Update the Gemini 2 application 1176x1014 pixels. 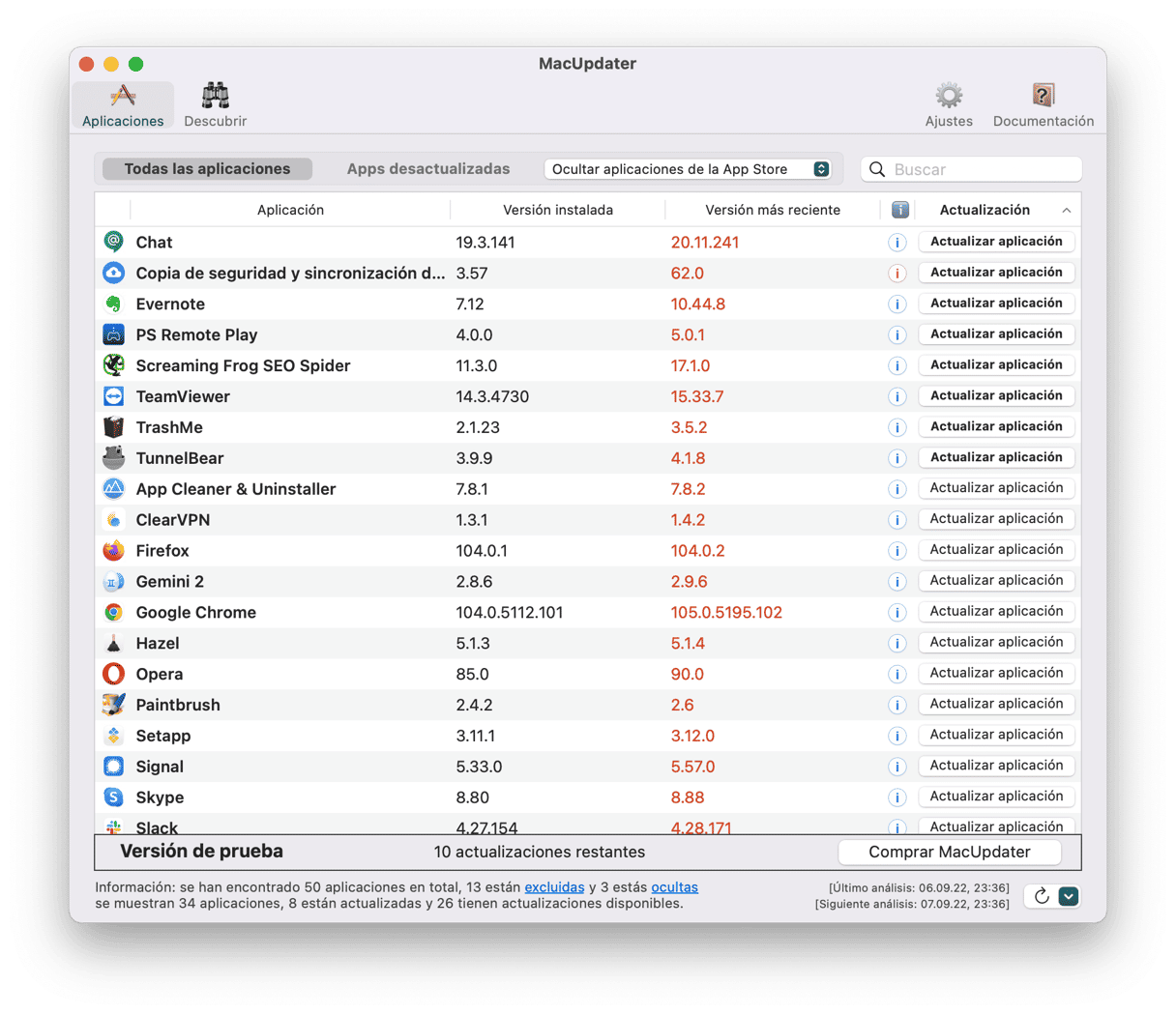(996, 581)
